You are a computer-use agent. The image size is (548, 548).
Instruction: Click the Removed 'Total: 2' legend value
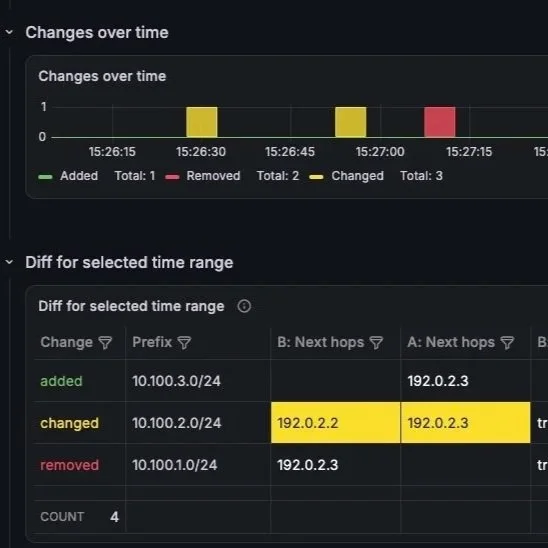pyautogui.click(x=278, y=176)
